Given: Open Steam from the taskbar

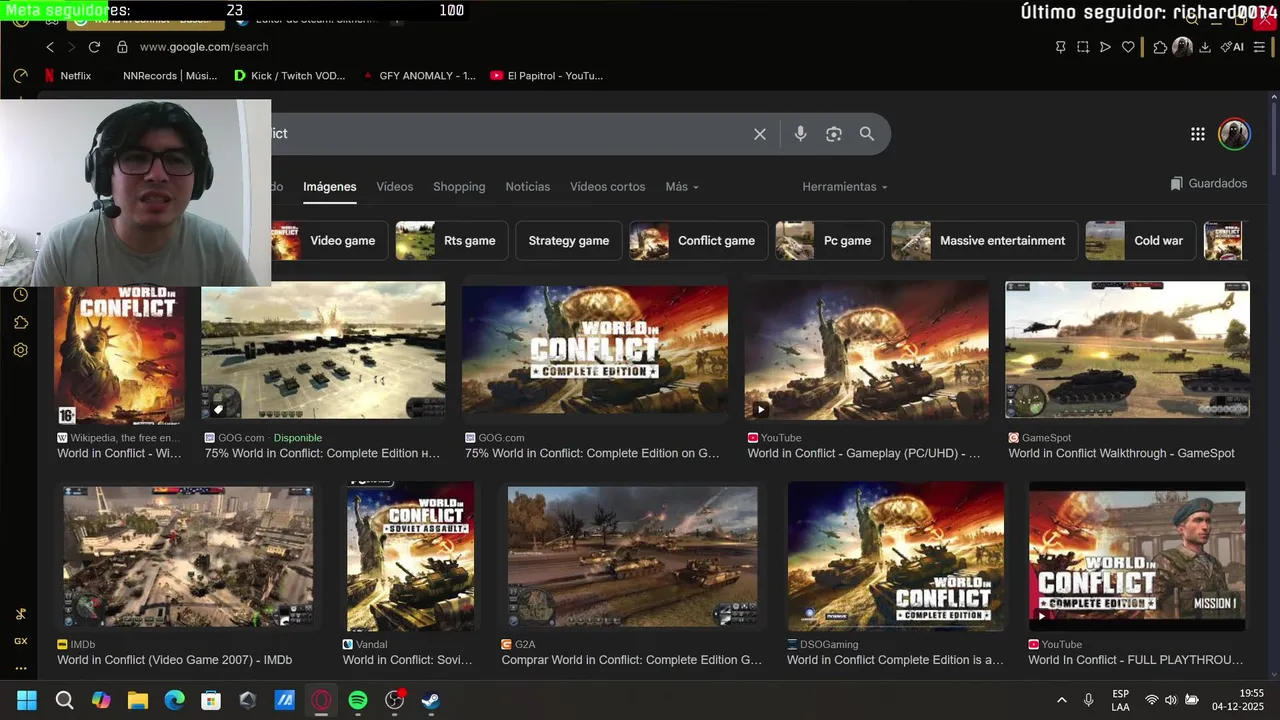Looking at the screenshot, I should click(430, 700).
